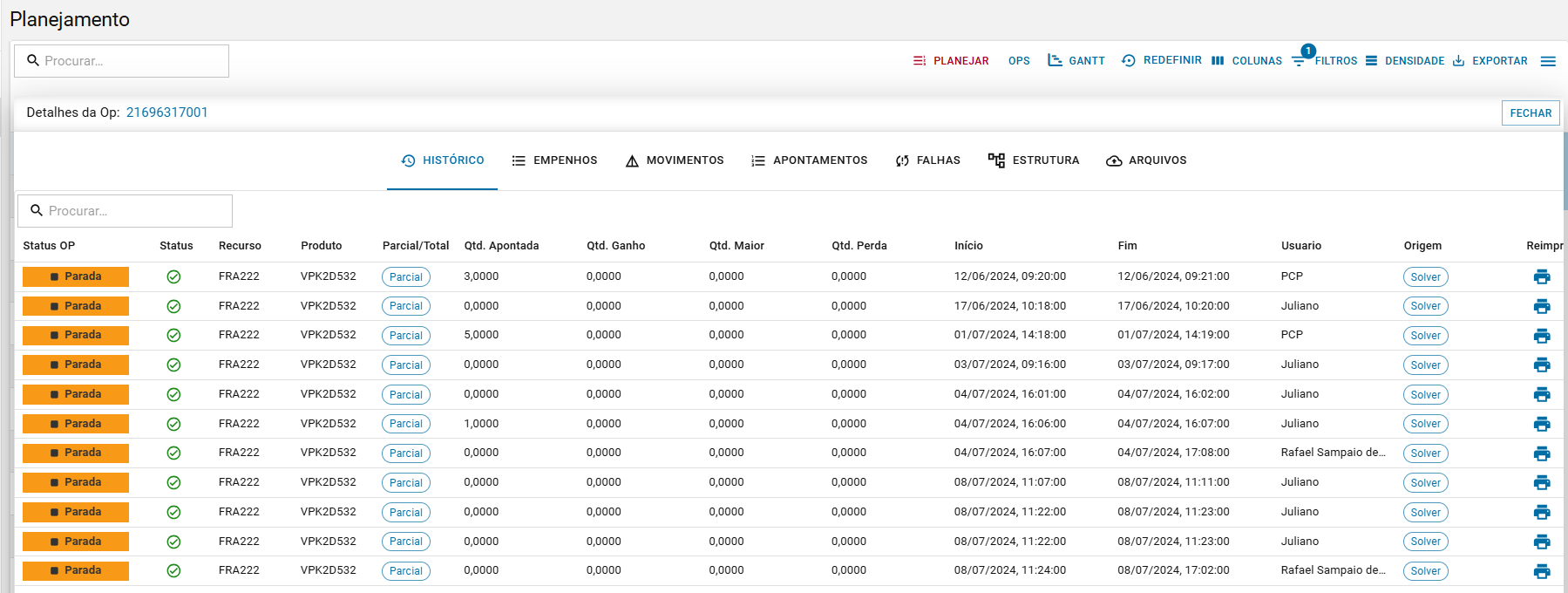Click status check icon in 17/06/2024 row
The height and width of the screenshot is (593, 1568).
pyautogui.click(x=173, y=306)
